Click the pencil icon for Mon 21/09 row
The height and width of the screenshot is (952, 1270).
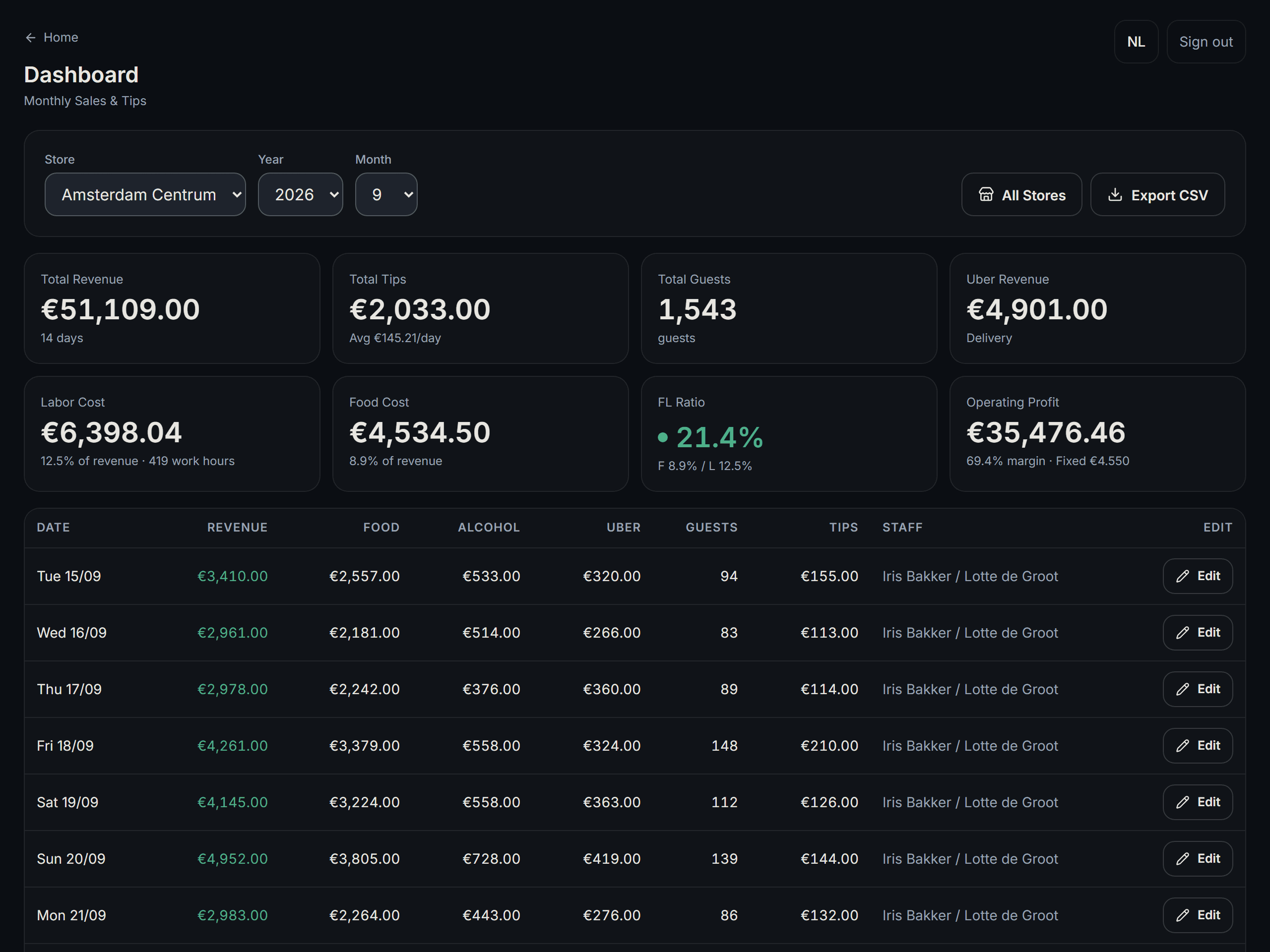[1183, 915]
